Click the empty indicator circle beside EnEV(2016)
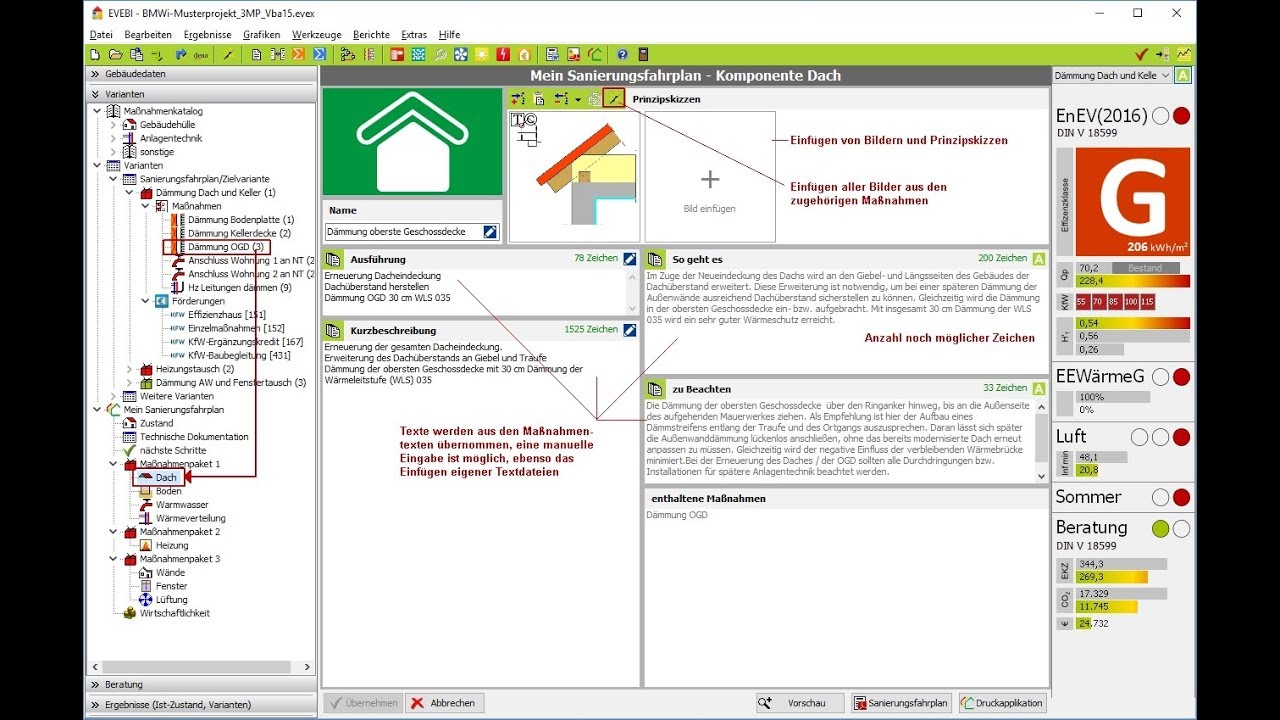The image size is (1280, 720). [1160, 116]
